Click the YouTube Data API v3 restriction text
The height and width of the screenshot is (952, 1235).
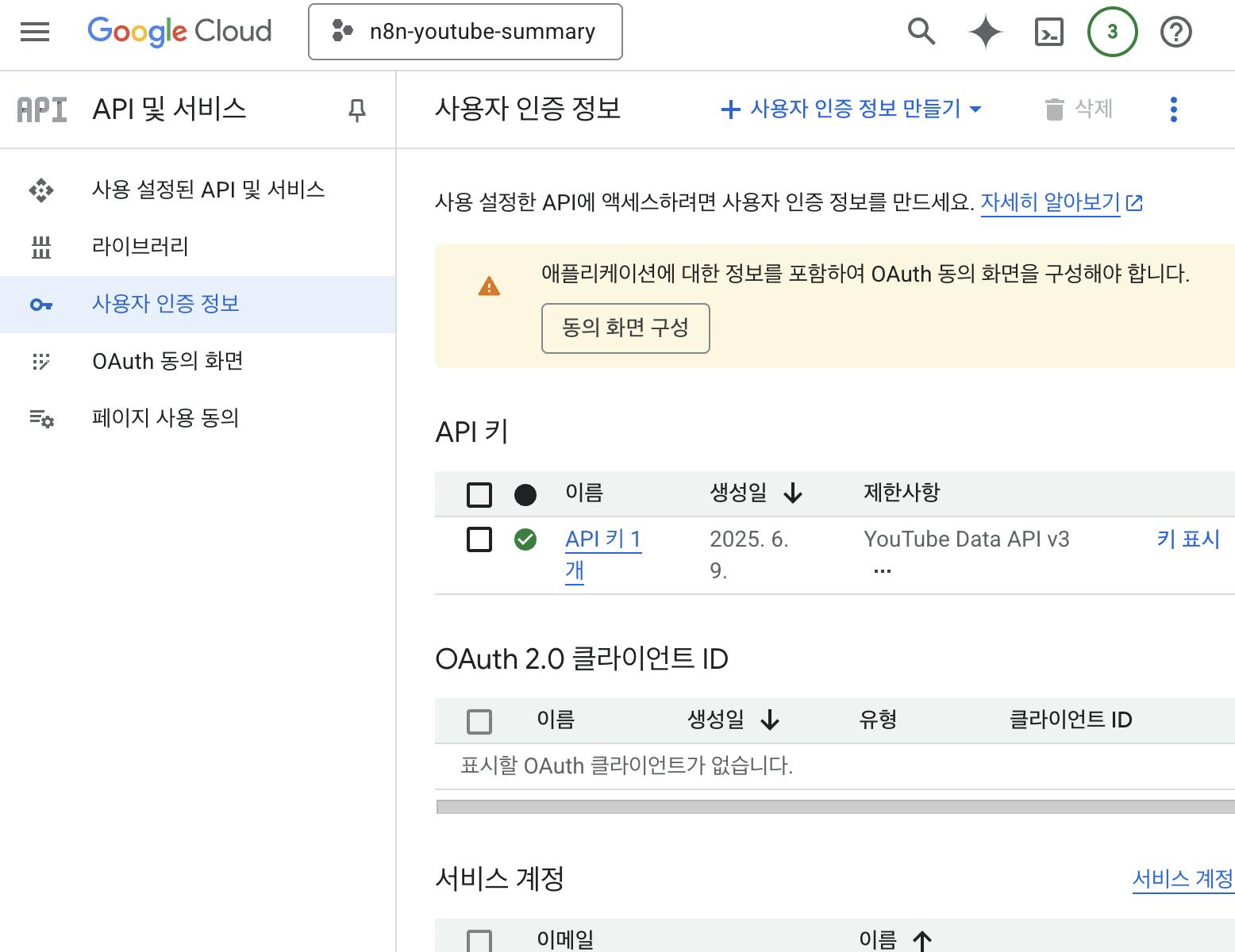pos(966,539)
